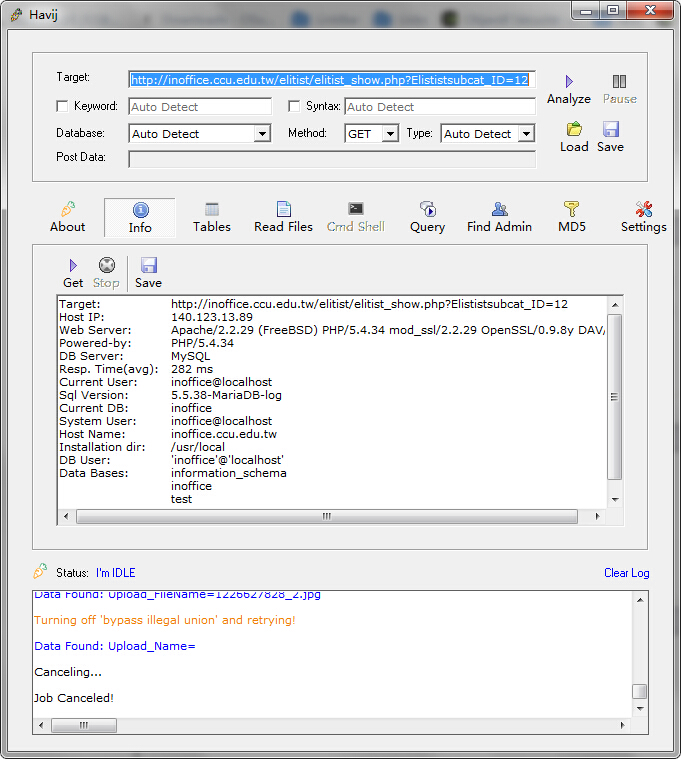Open the About carrot icon
The height and width of the screenshot is (759, 681).
tap(68, 209)
